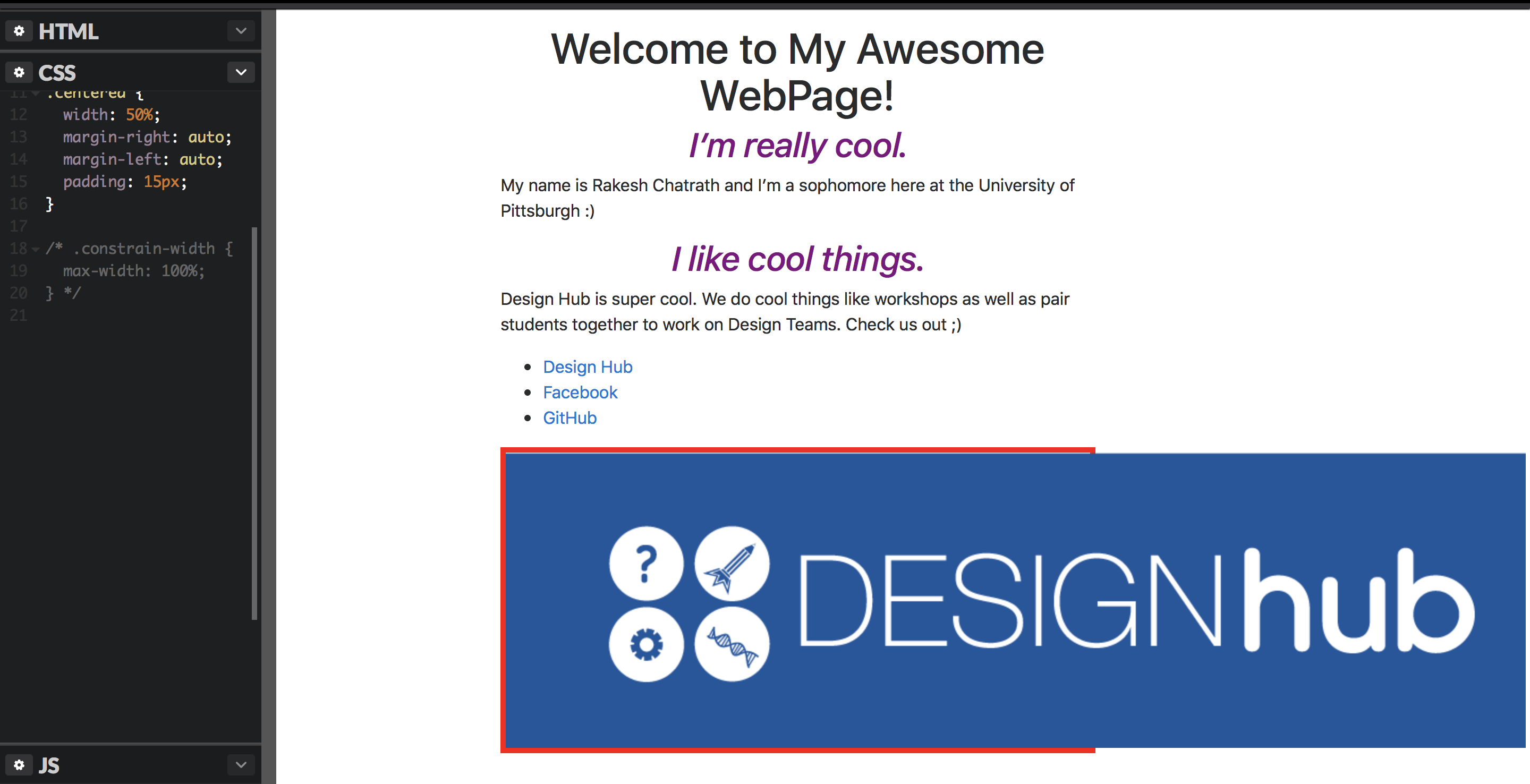Image resolution: width=1530 pixels, height=784 pixels.
Task: Click the rocket pencil circle in logo
Action: coord(732,563)
